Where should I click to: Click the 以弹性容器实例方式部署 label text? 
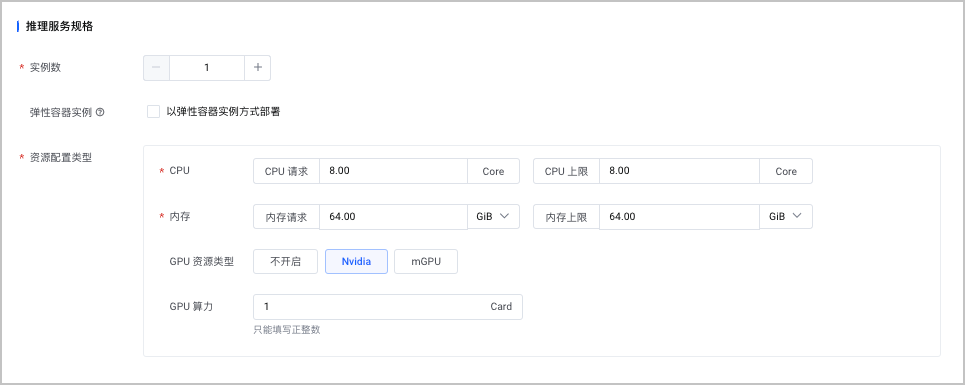[223, 112]
